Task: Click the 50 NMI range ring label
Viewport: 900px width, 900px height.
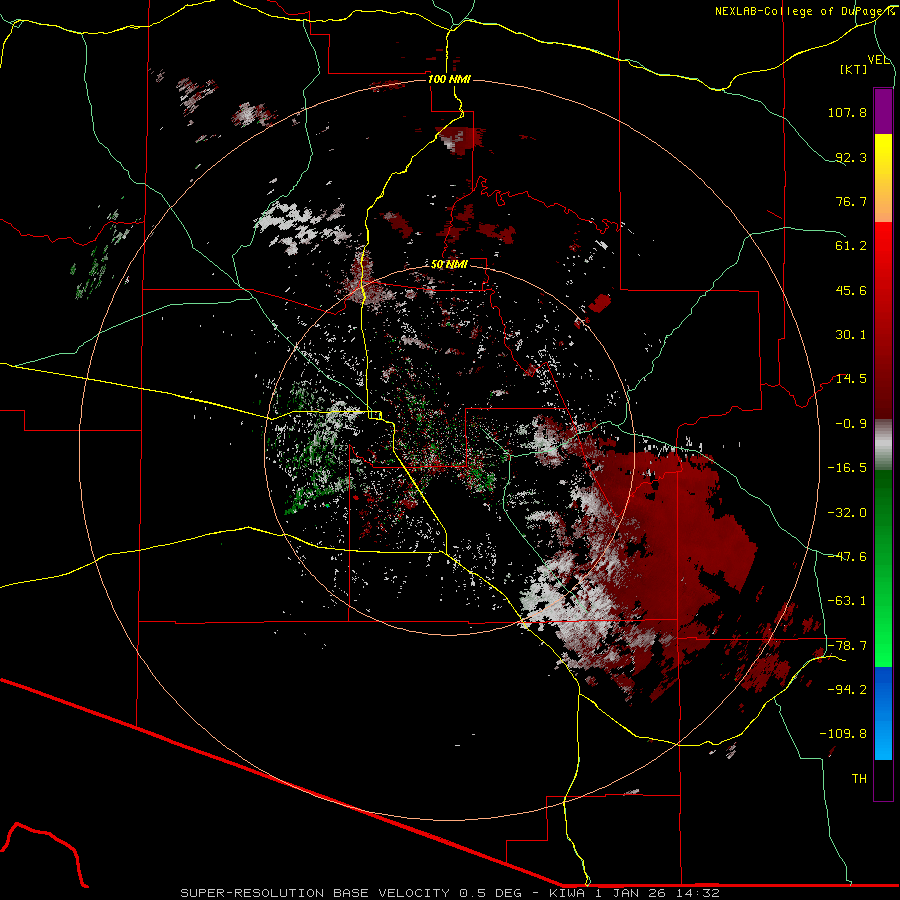Action: (449, 265)
